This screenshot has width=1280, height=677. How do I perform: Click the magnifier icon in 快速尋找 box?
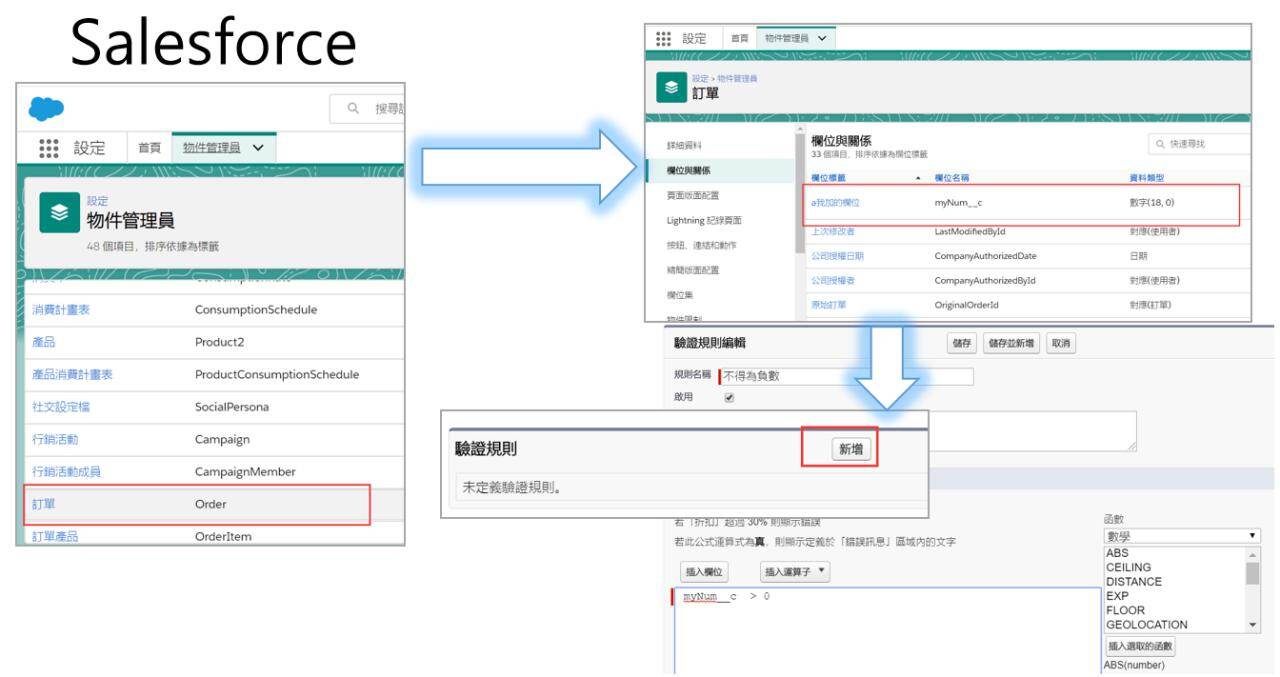point(1161,144)
